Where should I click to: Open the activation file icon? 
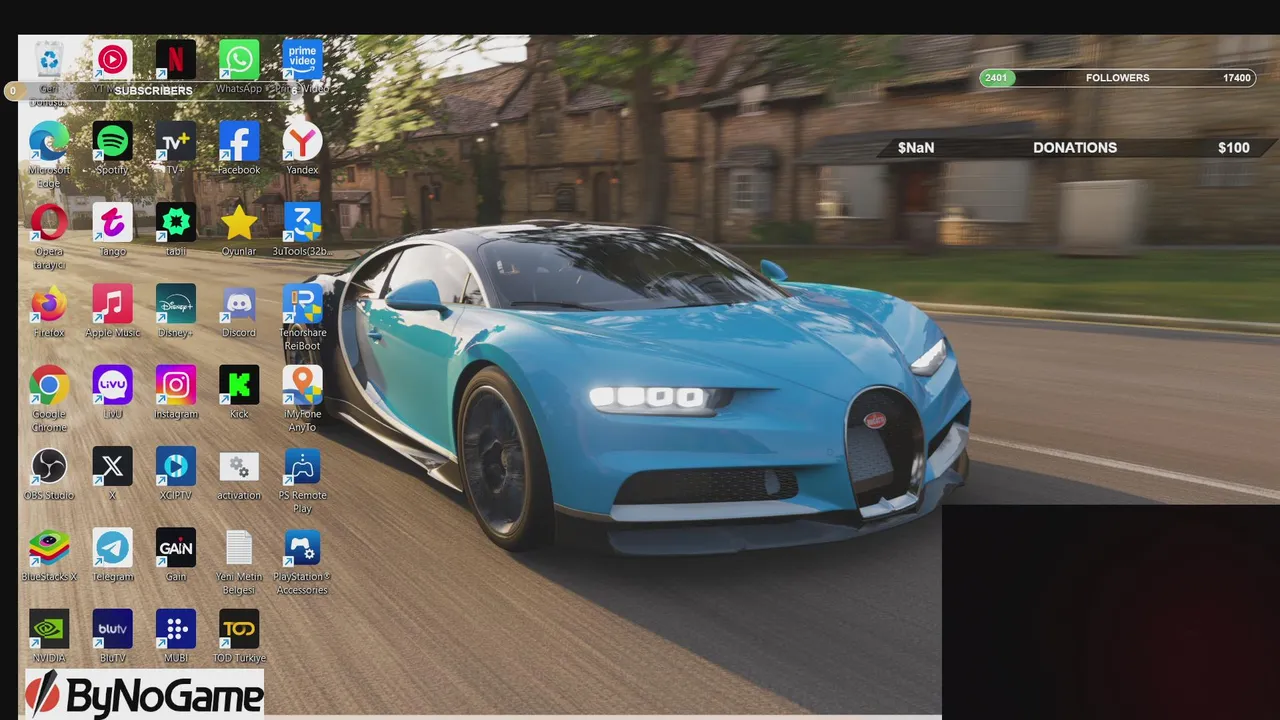(x=239, y=466)
